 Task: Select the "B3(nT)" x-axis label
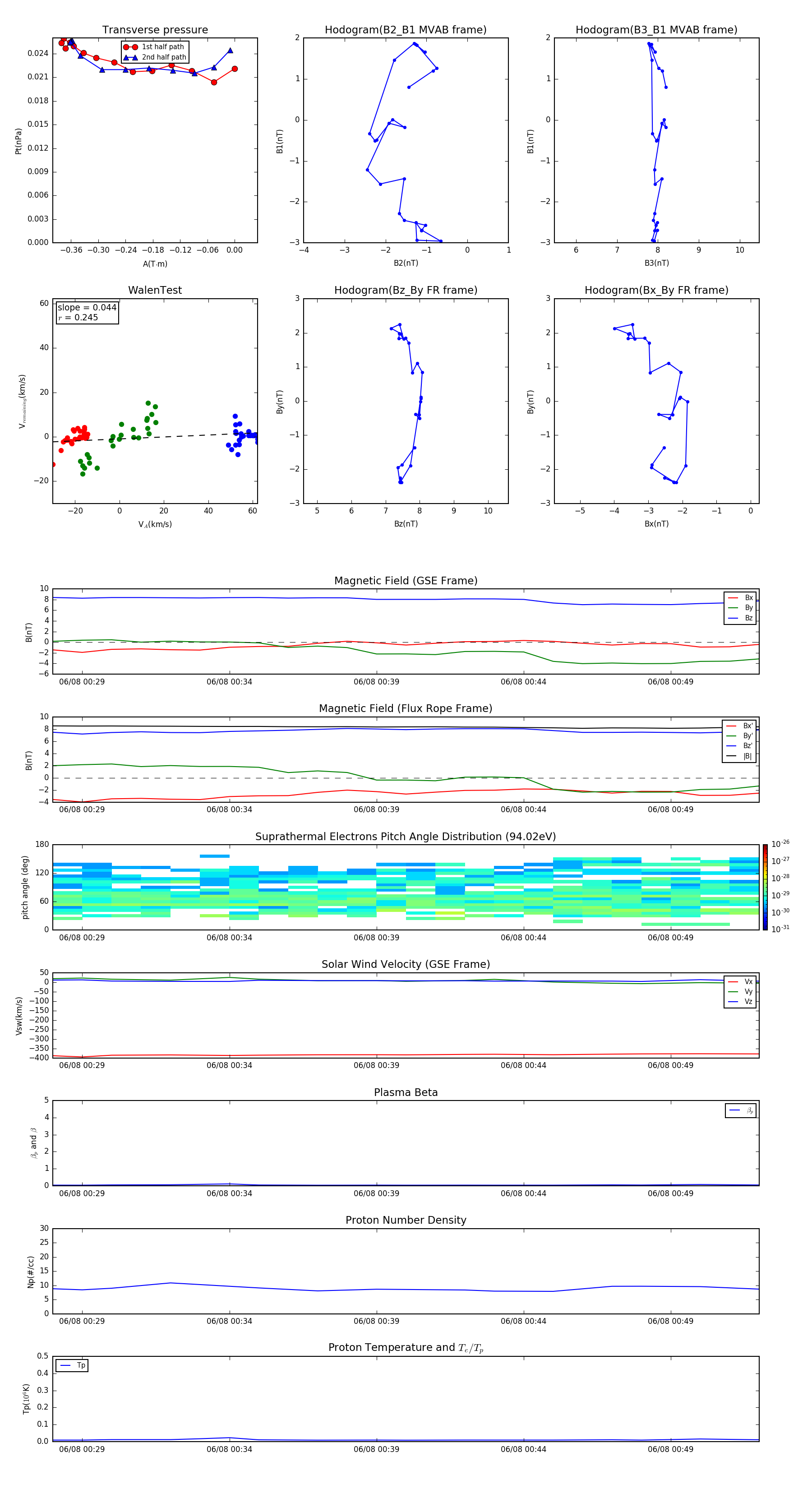(x=656, y=263)
